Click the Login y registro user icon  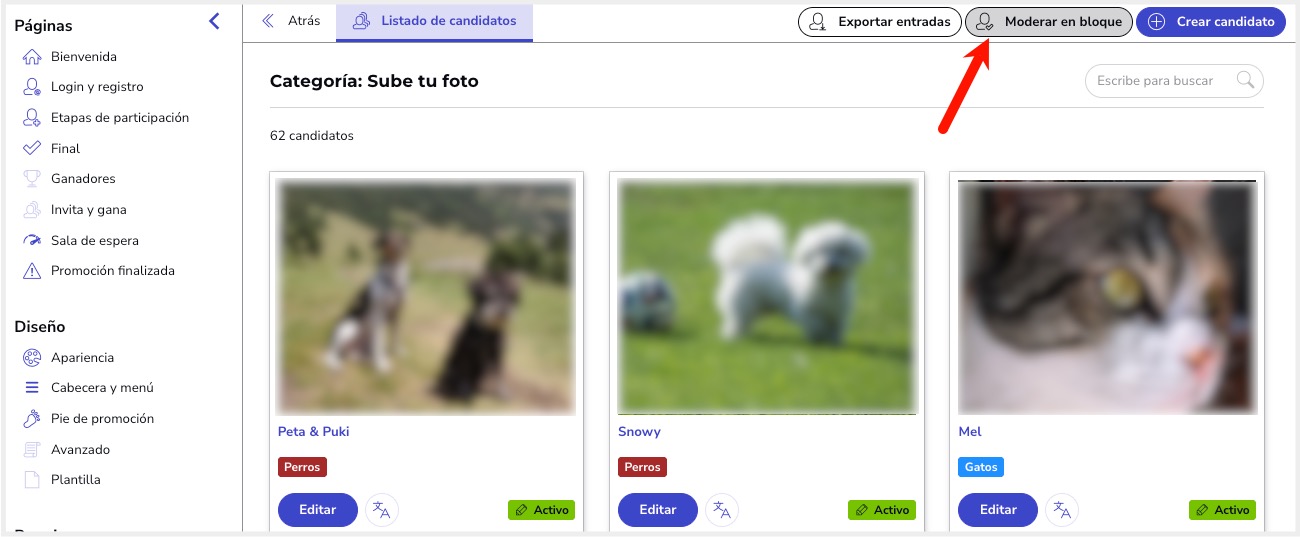32,87
